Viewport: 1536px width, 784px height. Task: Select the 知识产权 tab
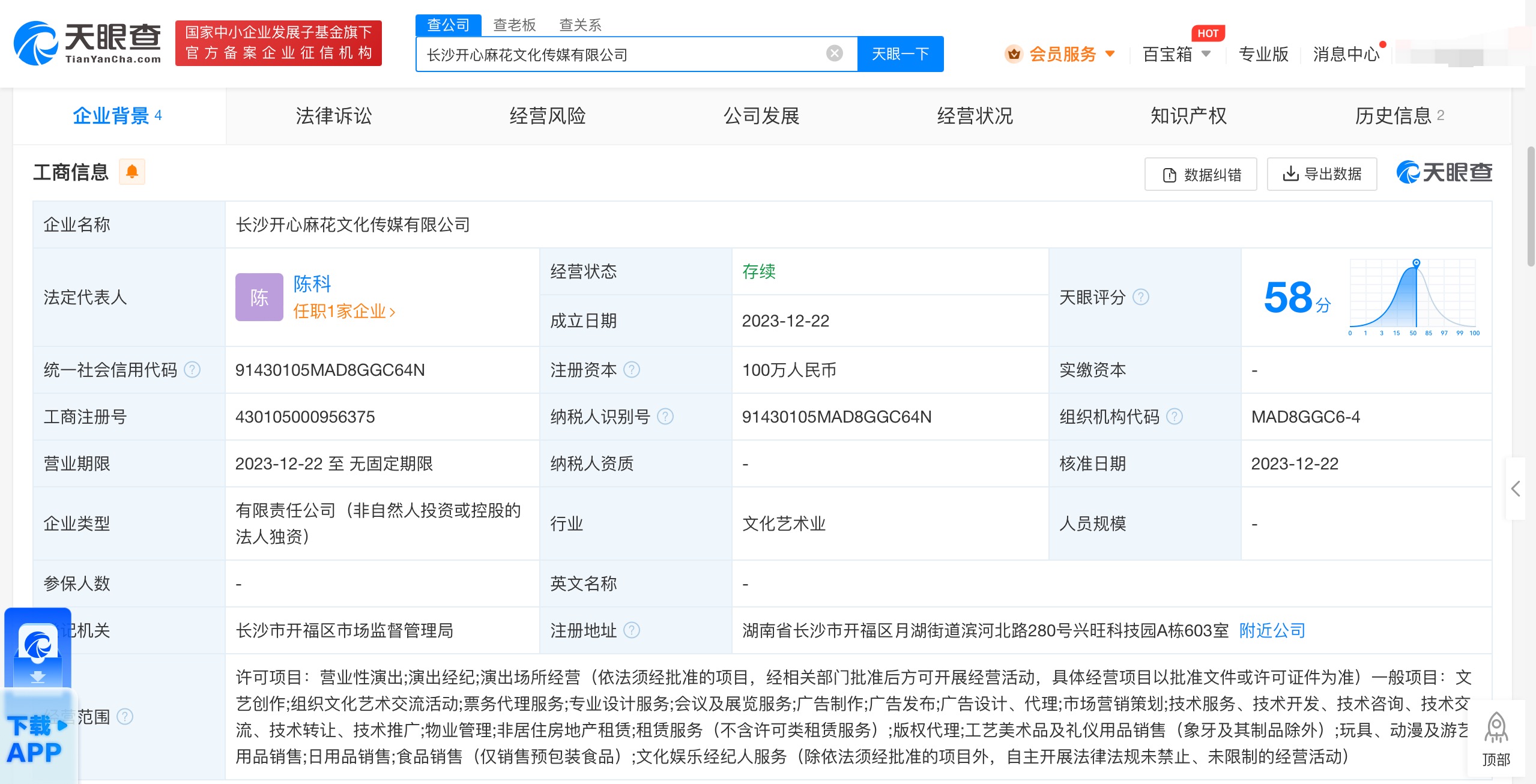pyautogui.click(x=1189, y=116)
